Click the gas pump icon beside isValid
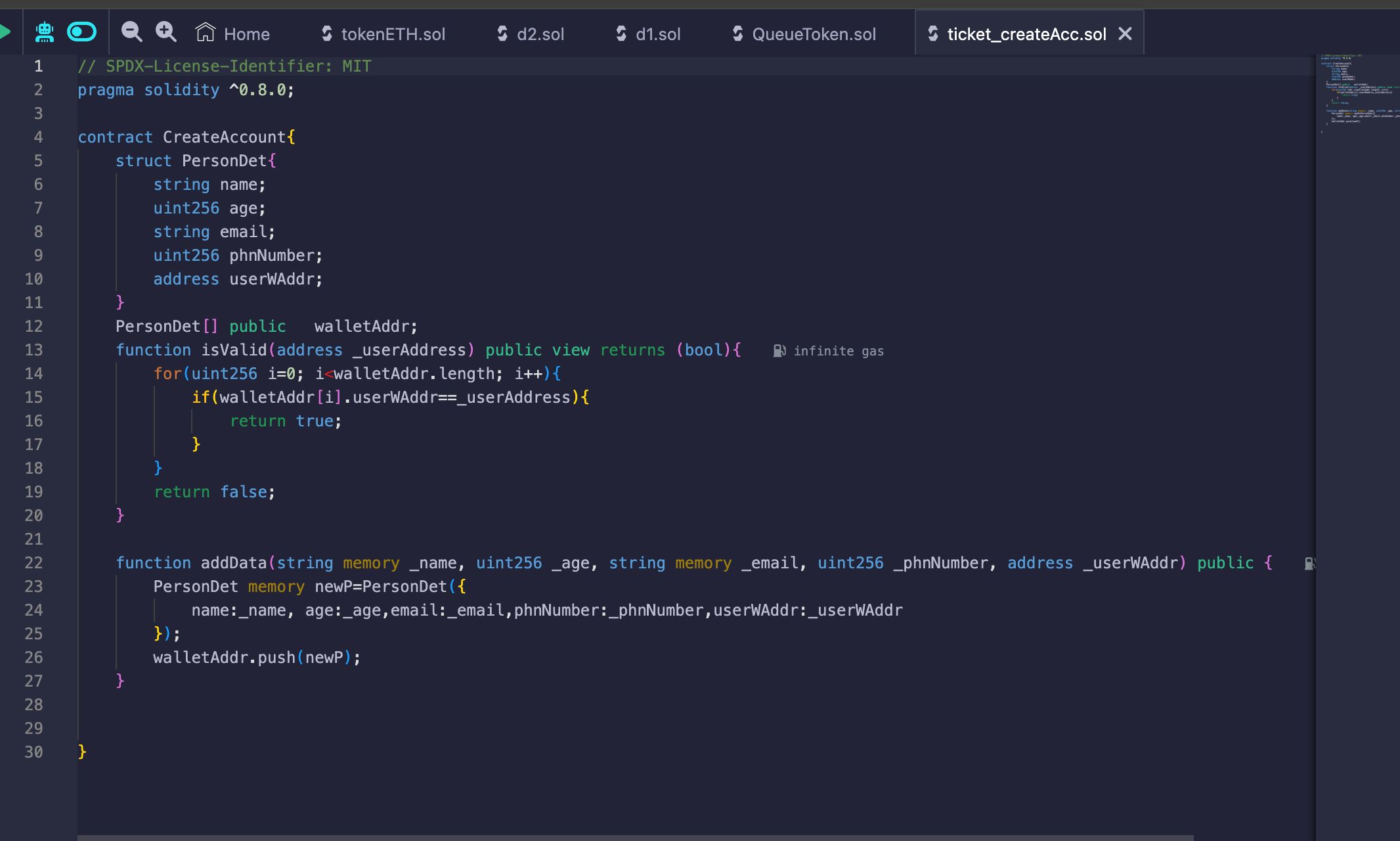The image size is (1400, 841). click(x=779, y=351)
